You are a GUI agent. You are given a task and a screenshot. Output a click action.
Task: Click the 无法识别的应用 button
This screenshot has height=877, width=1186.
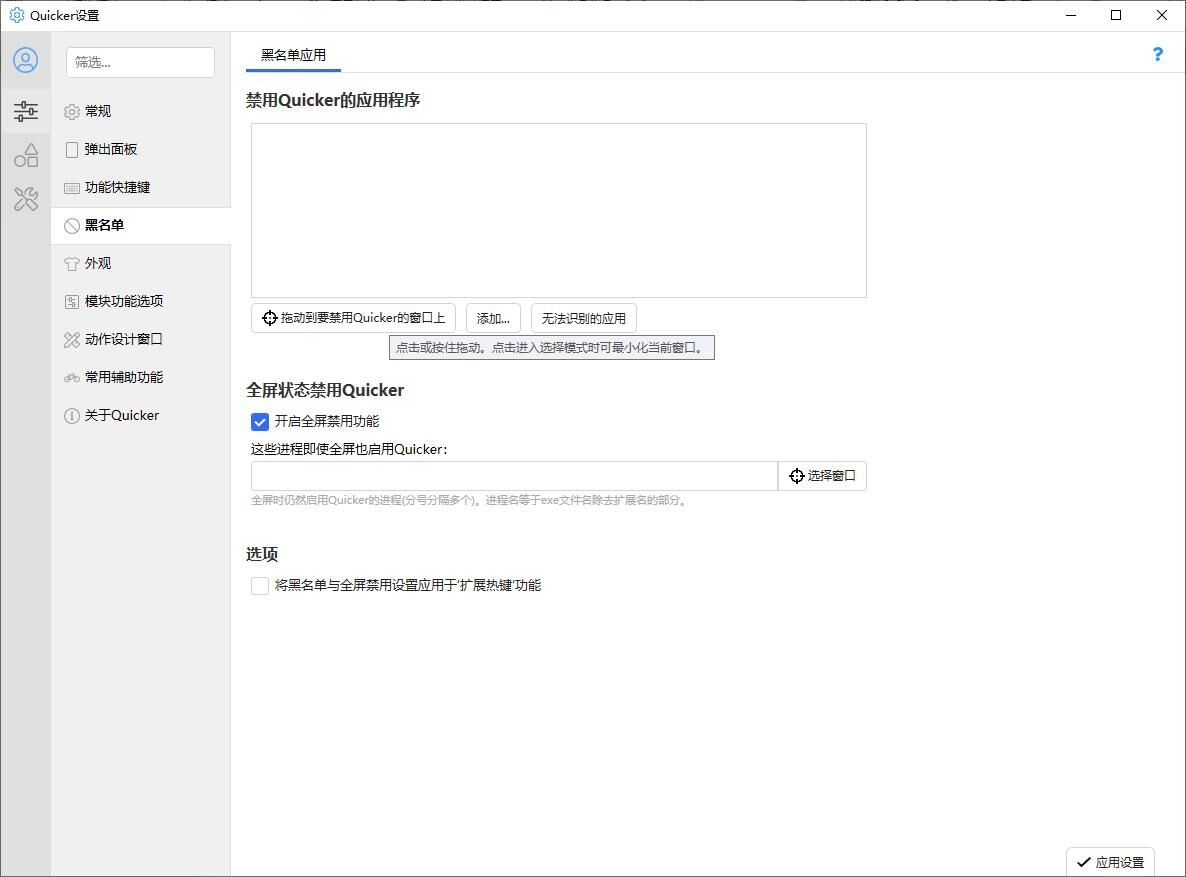584,317
